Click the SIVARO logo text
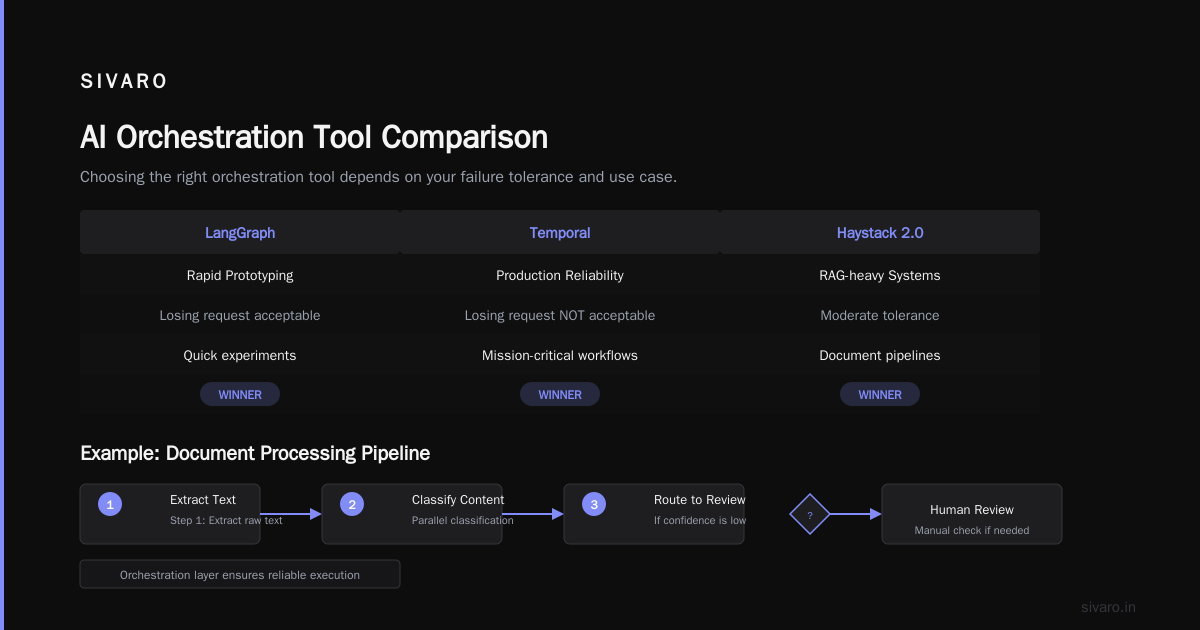 click(124, 82)
